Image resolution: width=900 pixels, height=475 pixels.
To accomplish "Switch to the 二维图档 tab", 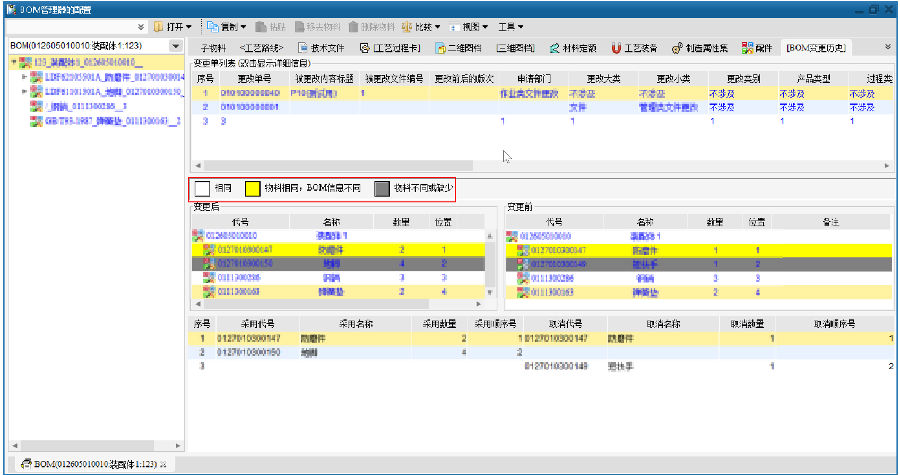I will pos(458,48).
